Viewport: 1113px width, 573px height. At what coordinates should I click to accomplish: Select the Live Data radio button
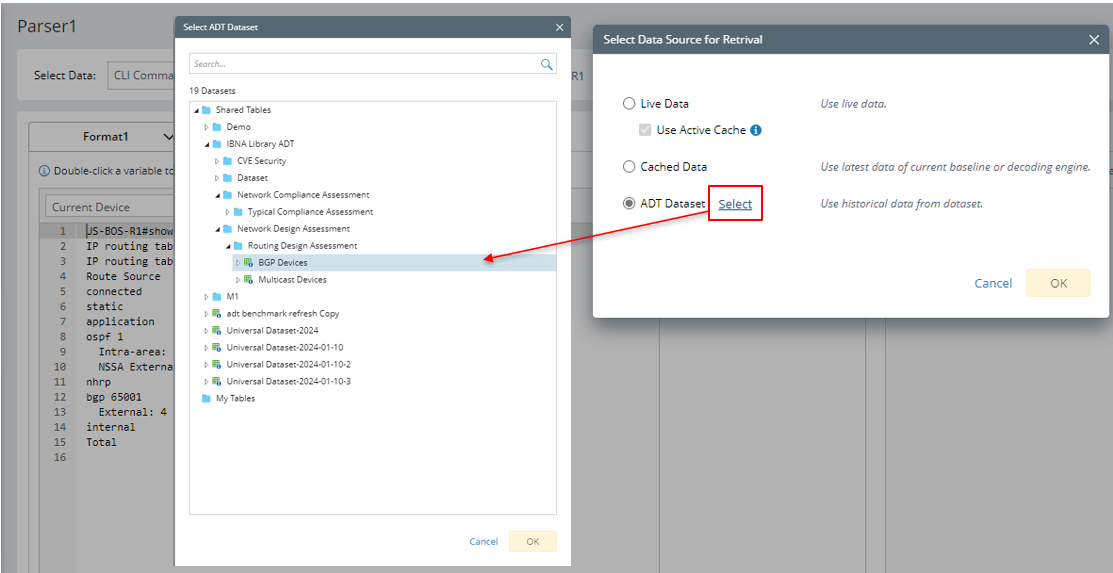pyautogui.click(x=628, y=104)
